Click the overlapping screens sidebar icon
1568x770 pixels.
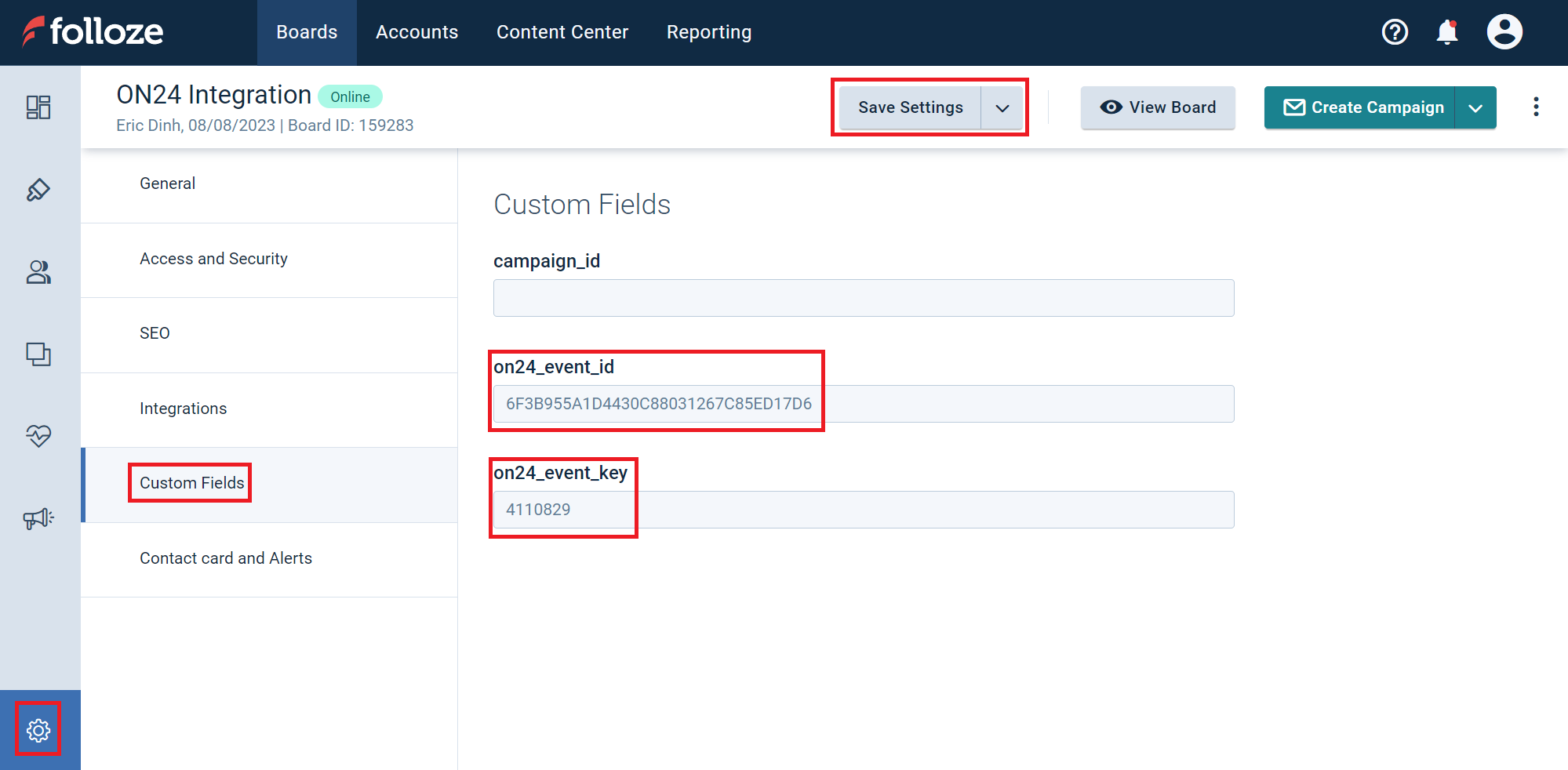(x=38, y=354)
